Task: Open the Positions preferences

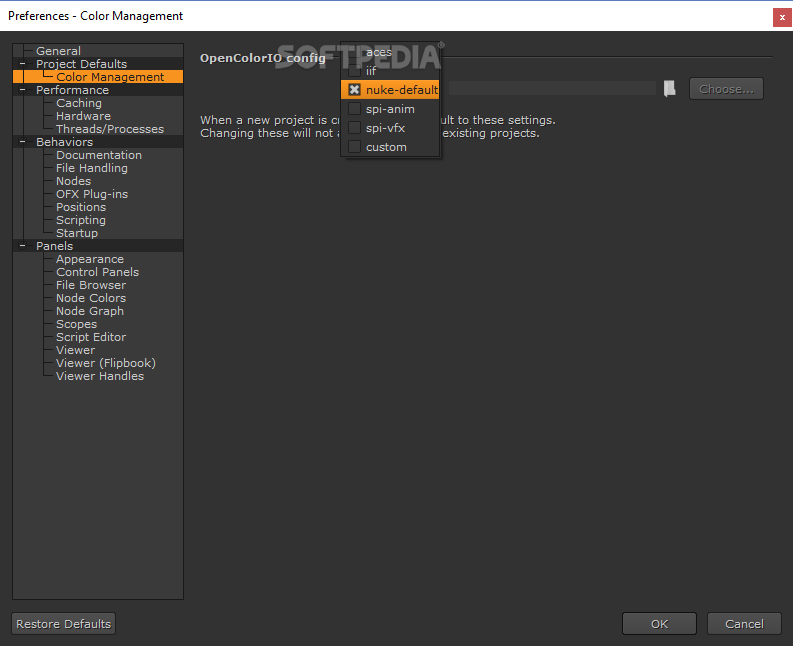Action: click(81, 207)
